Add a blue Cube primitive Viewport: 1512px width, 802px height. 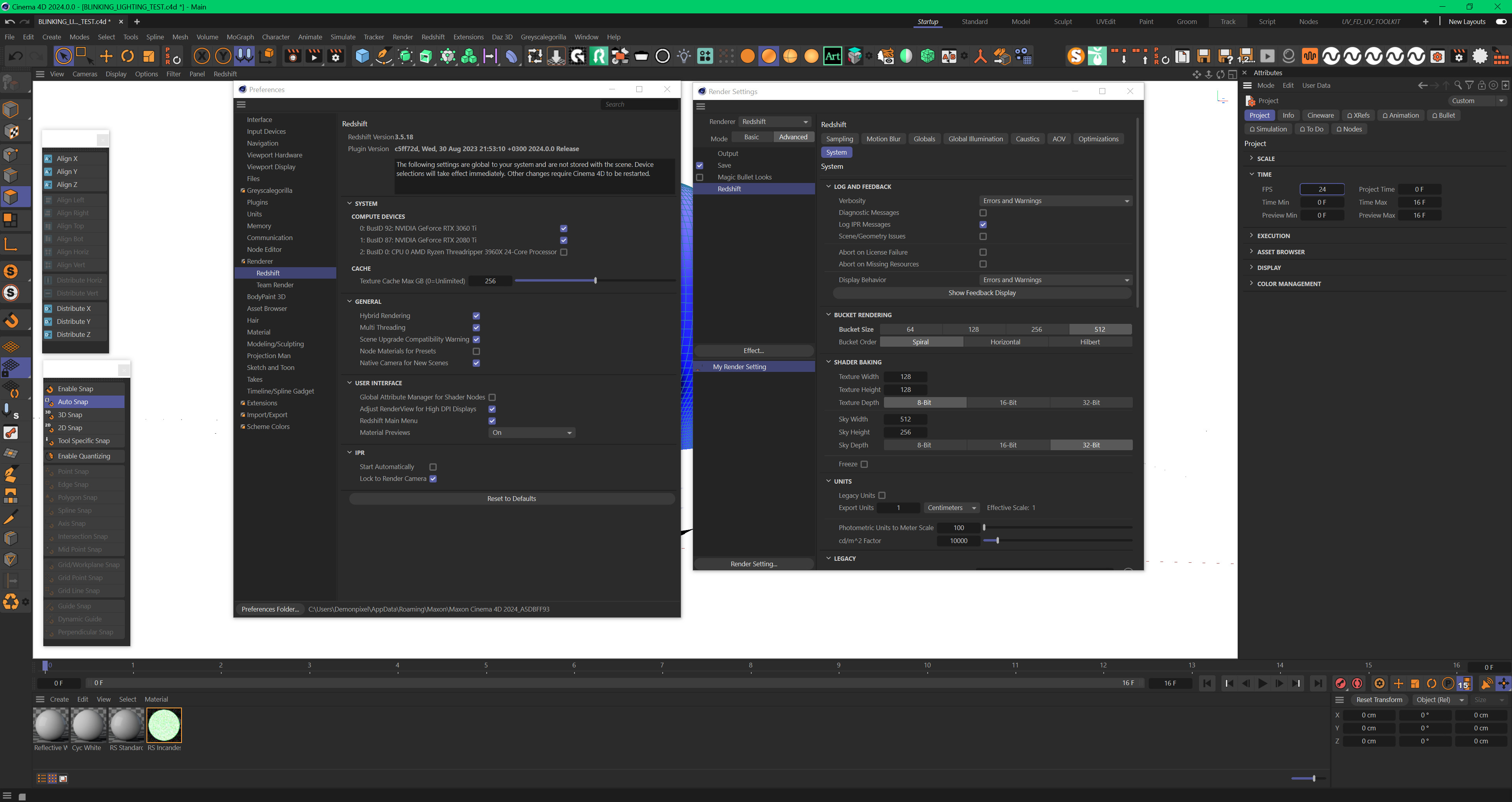coord(362,56)
